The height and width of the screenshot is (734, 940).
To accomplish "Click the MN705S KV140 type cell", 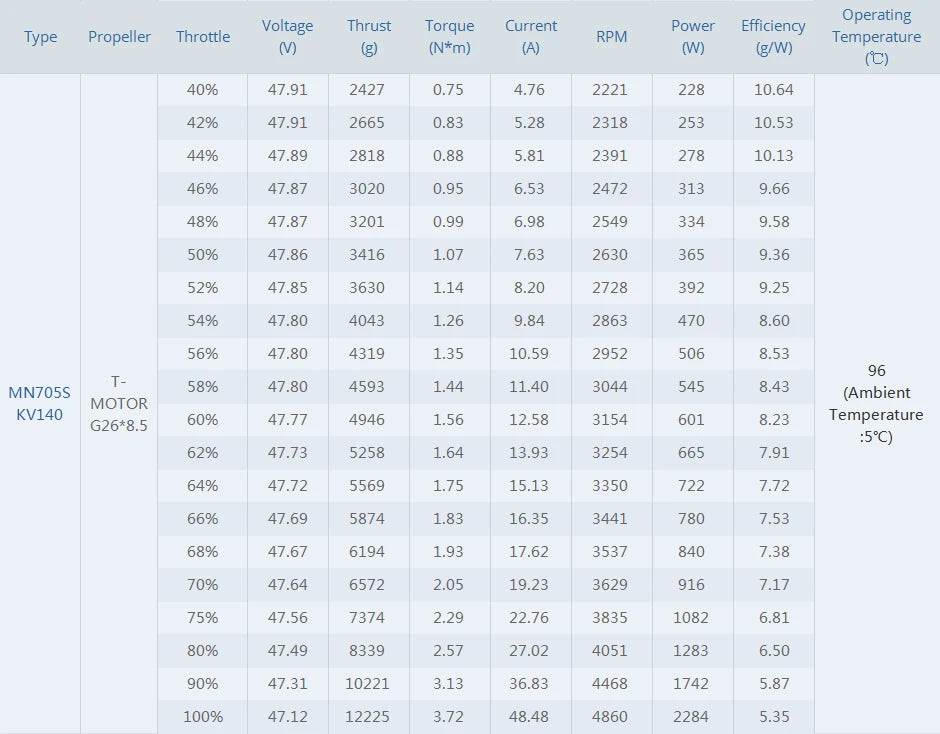I will tap(41, 403).
